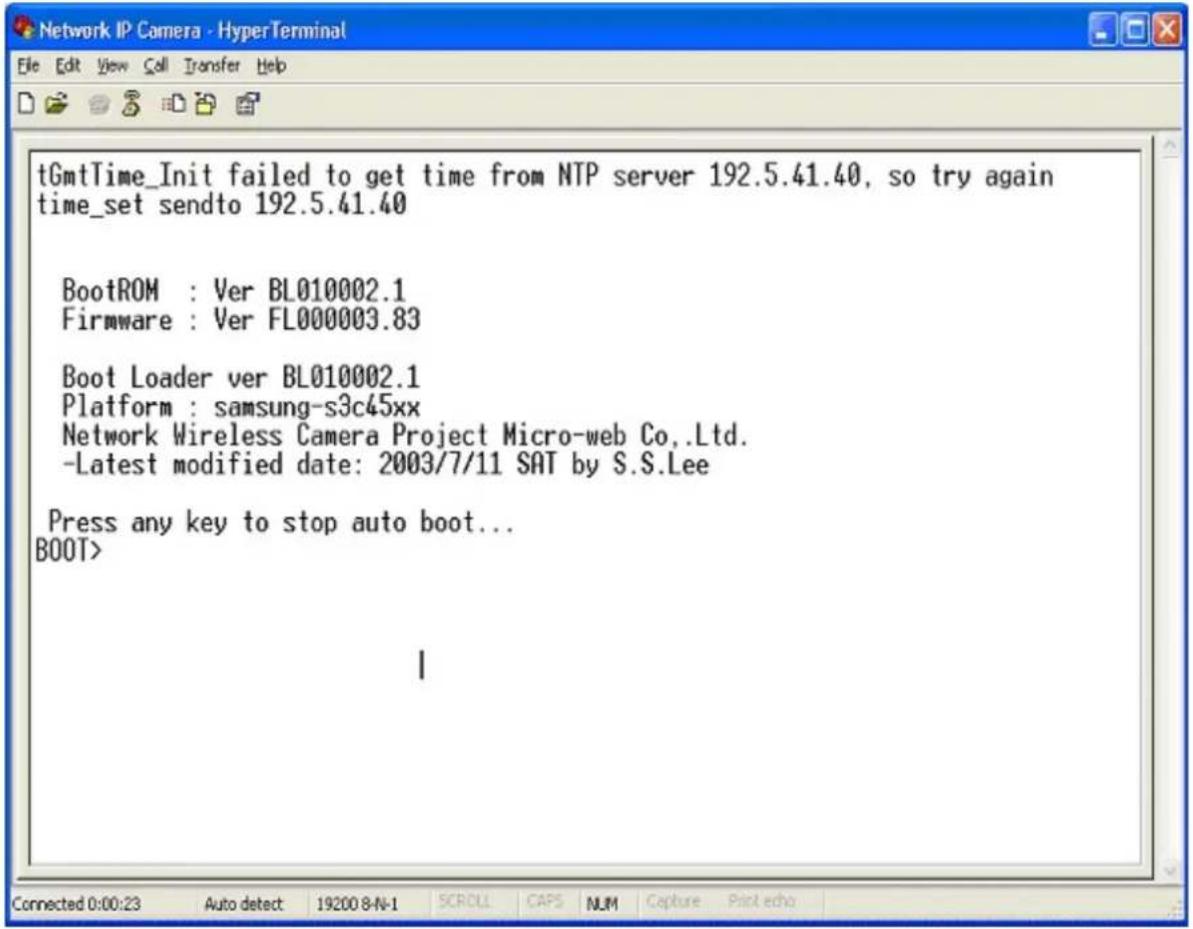Click the Capture status indicator
This screenshot has height=929, width=1193.
pyautogui.click(x=673, y=902)
